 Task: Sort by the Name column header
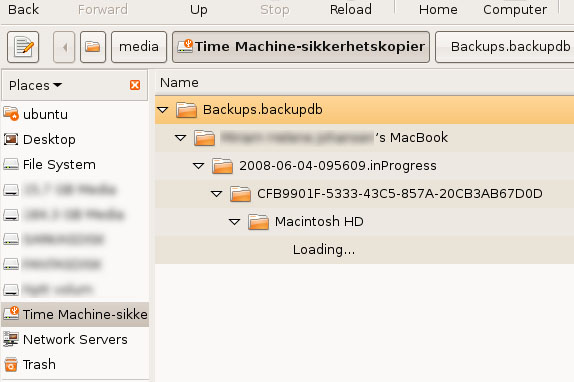[x=365, y=83]
